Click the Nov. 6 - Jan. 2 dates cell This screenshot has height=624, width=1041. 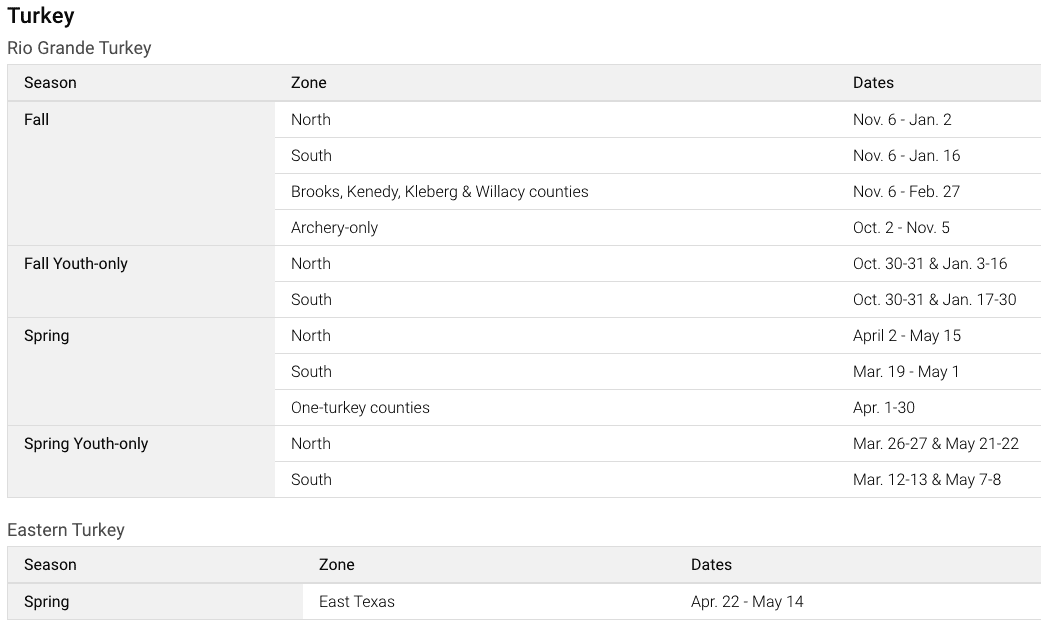click(x=902, y=120)
